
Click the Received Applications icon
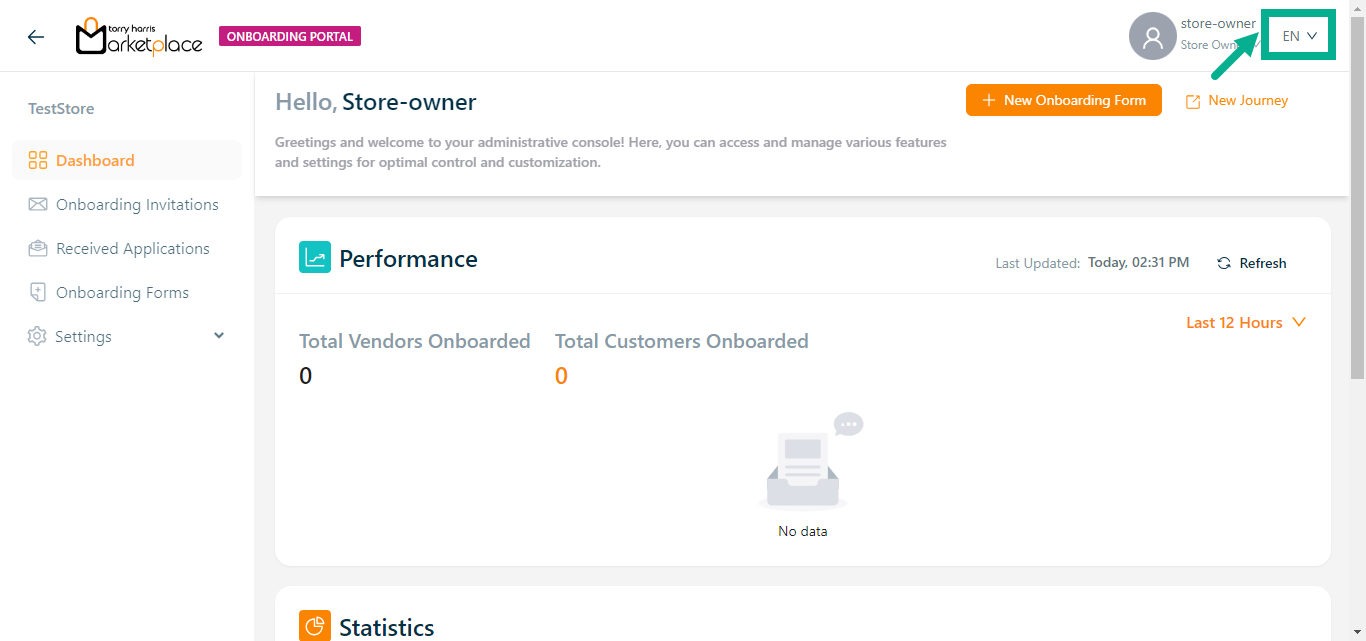pyautogui.click(x=38, y=249)
